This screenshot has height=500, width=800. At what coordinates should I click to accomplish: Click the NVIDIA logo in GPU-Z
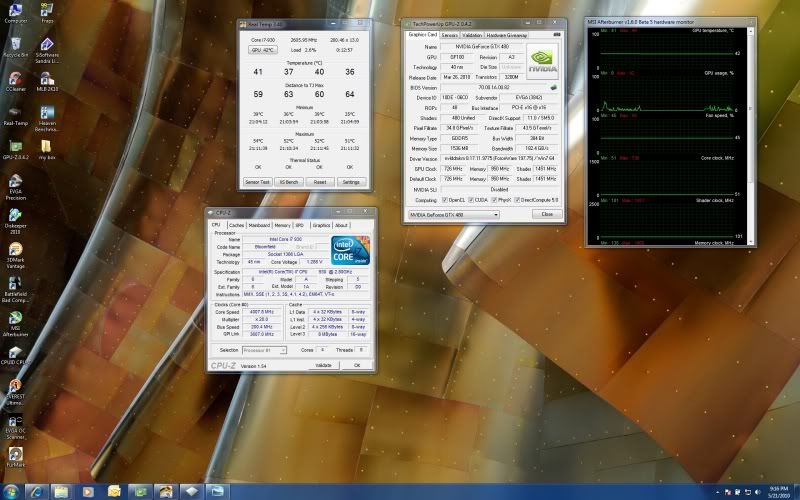542,61
